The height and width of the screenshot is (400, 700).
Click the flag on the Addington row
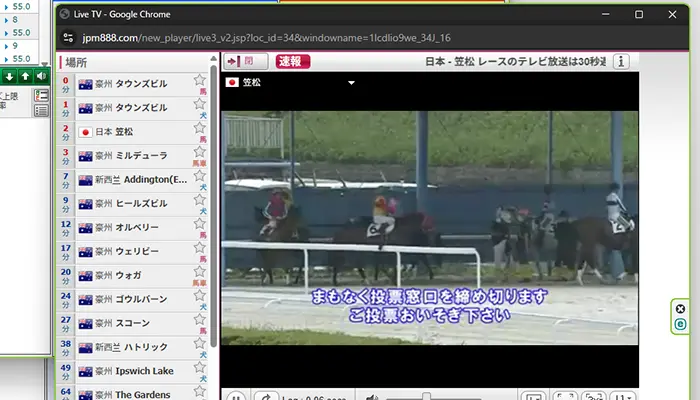(85, 180)
